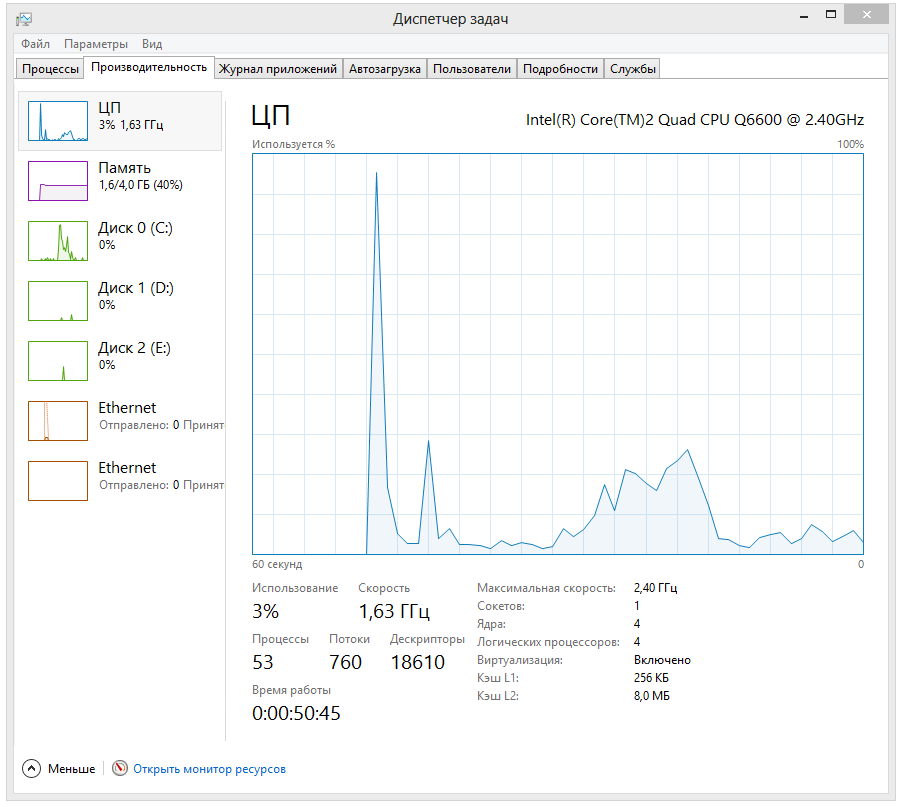The image size is (901, 807).
Task: Select the ЦП mini graph thumbnail
Action: point(58,121)
